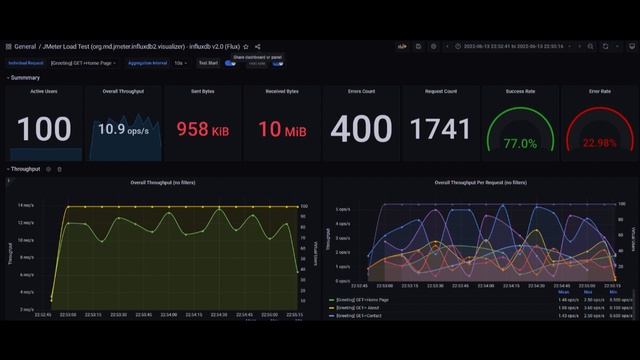Image resolution: width=640 pixels, height=360 pixels.
Task: Click the cycle view mode monitor icon
Action: [x=632, y=47]
